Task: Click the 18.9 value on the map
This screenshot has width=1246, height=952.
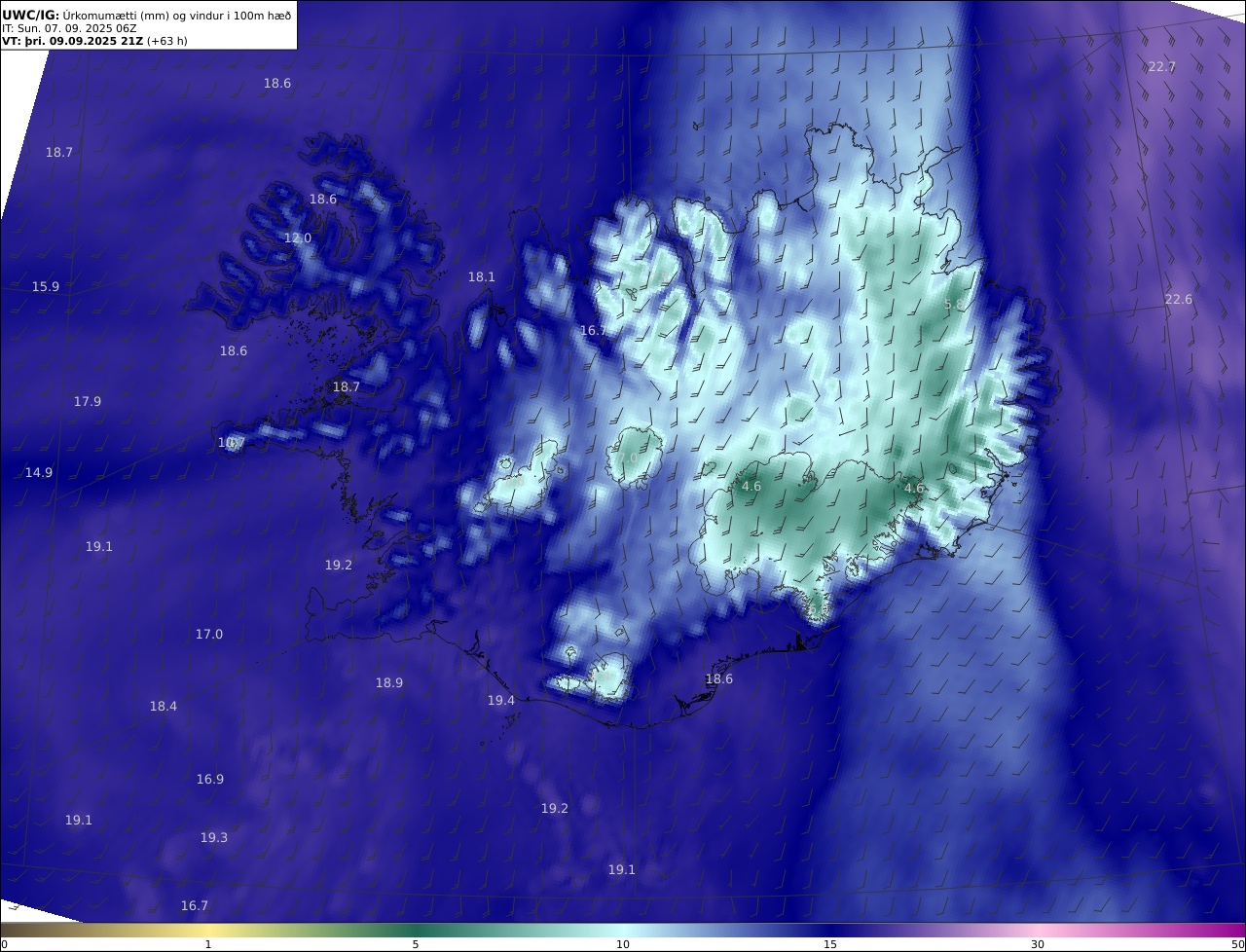Action: [389, 683]
